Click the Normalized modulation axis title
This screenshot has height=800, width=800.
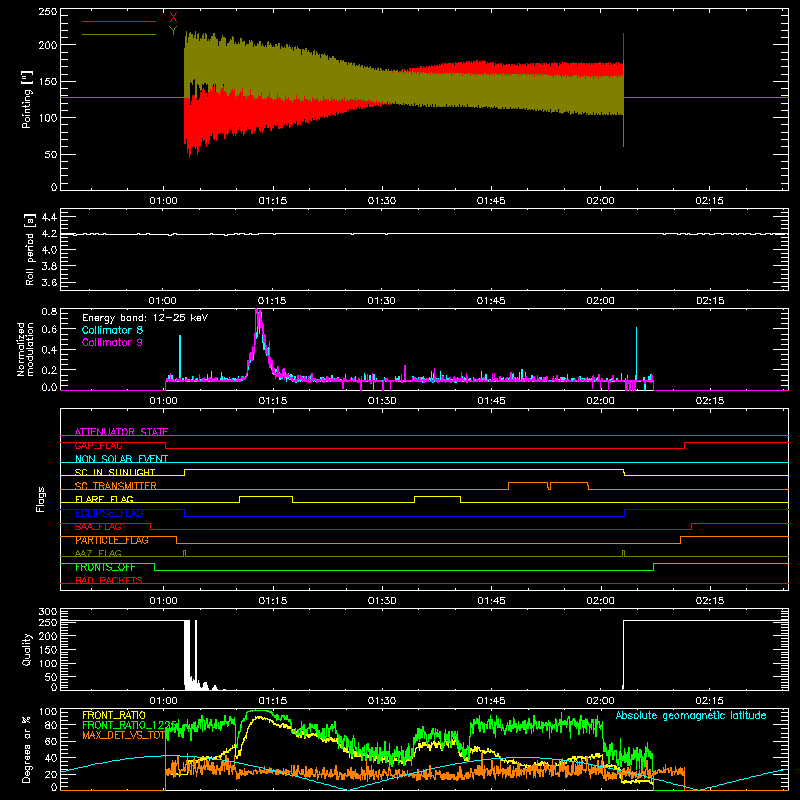click(x=25, y=349)
